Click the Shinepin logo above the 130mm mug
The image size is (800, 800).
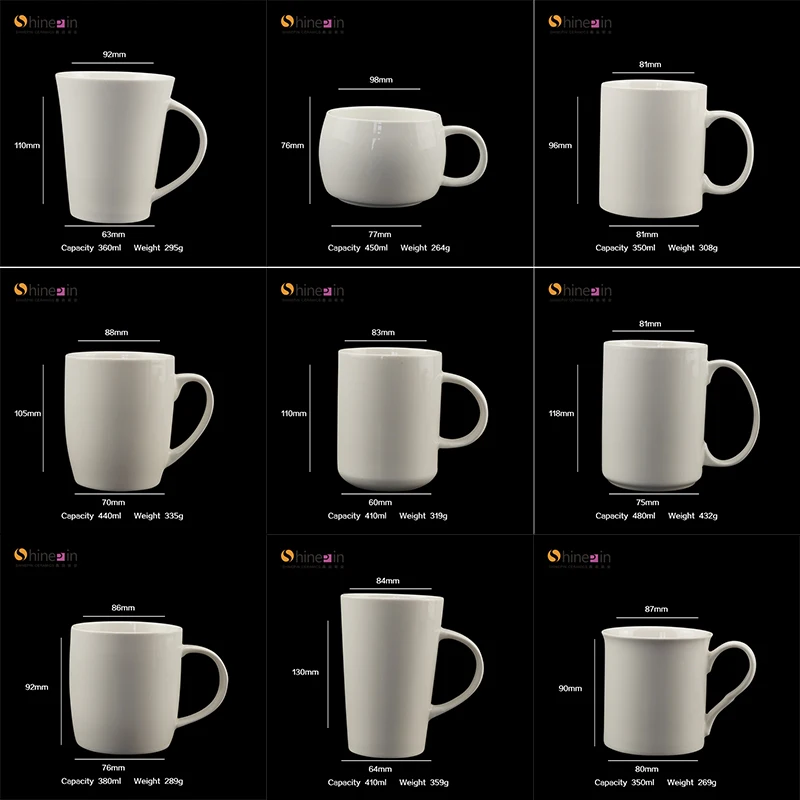coord(312,558)
